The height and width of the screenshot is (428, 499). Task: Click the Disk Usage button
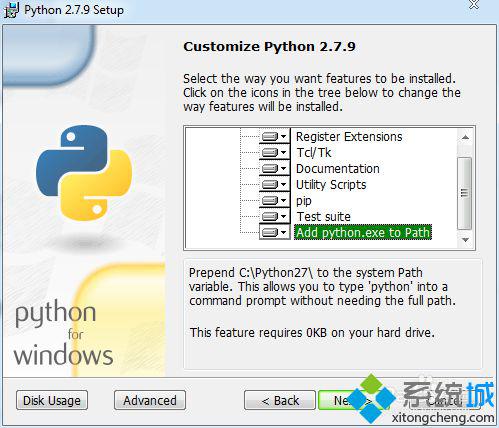point(52,400)
